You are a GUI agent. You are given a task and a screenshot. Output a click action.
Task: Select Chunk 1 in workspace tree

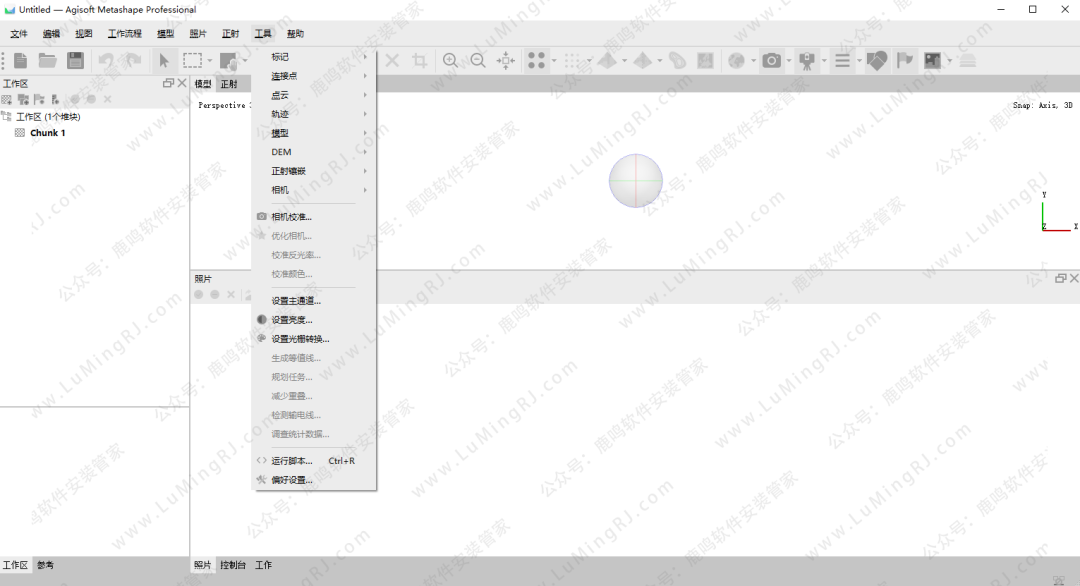point(47,133)
